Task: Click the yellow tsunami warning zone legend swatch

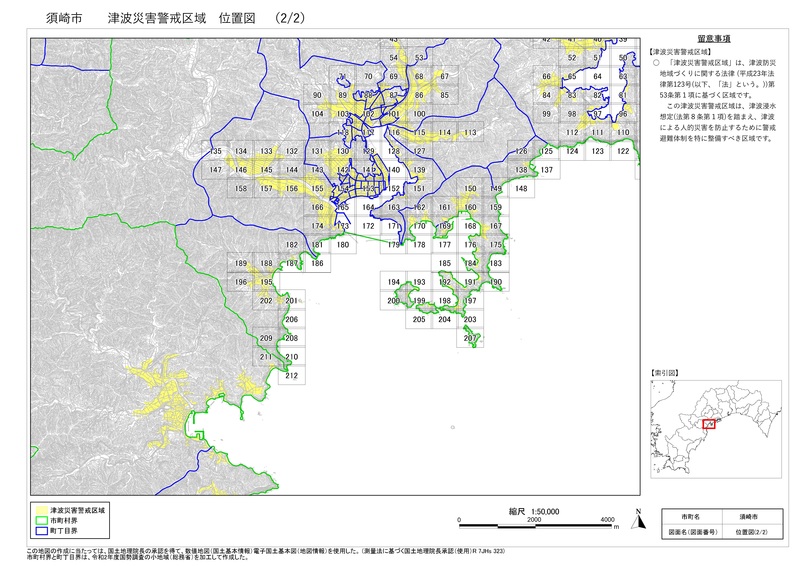Action: pos(41,510)
